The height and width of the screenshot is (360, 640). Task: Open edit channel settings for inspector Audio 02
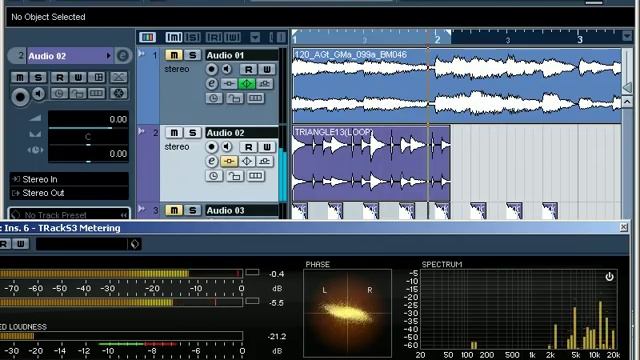click(122, 56)
